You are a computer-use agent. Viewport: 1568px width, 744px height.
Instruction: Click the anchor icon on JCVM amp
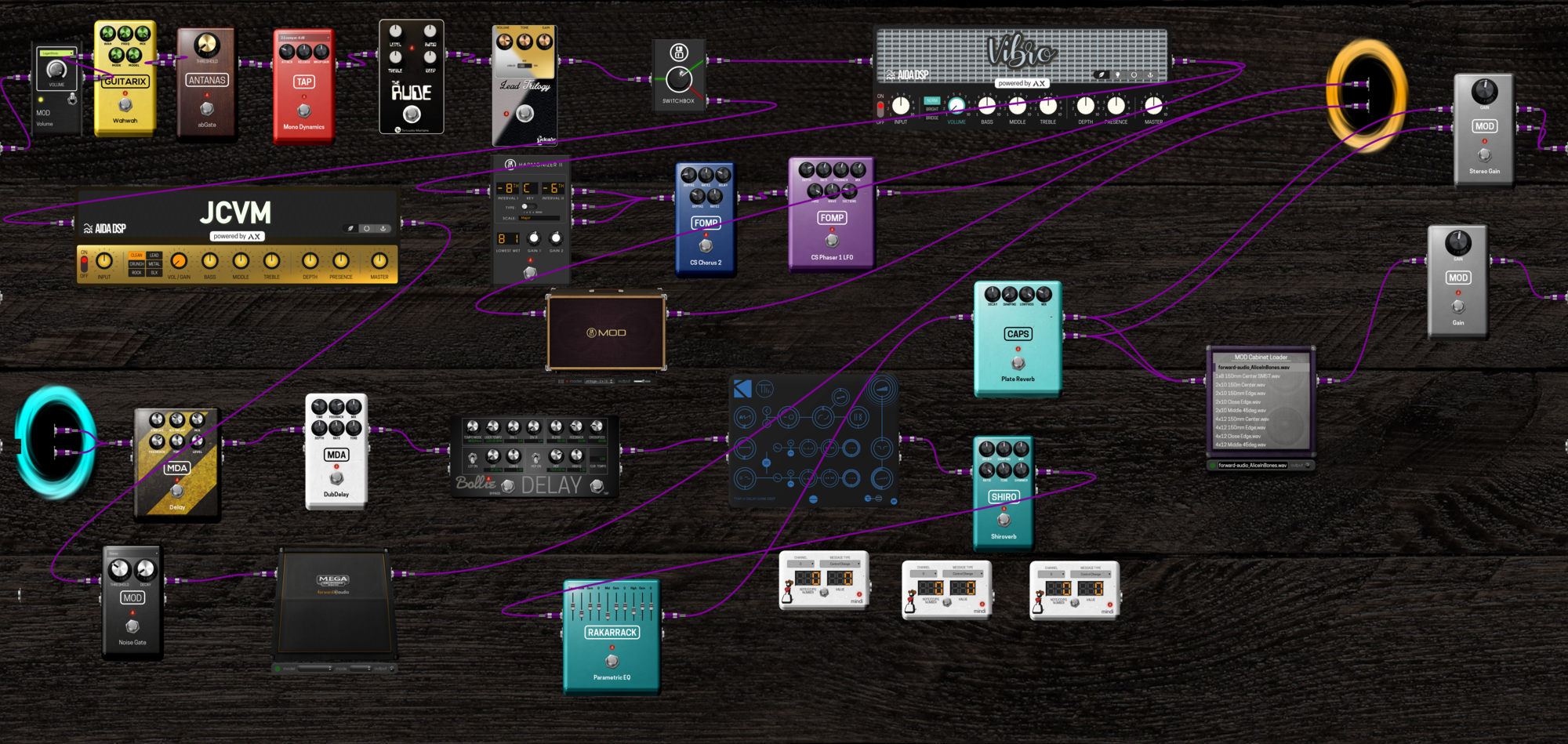click(x=383, y=229)
